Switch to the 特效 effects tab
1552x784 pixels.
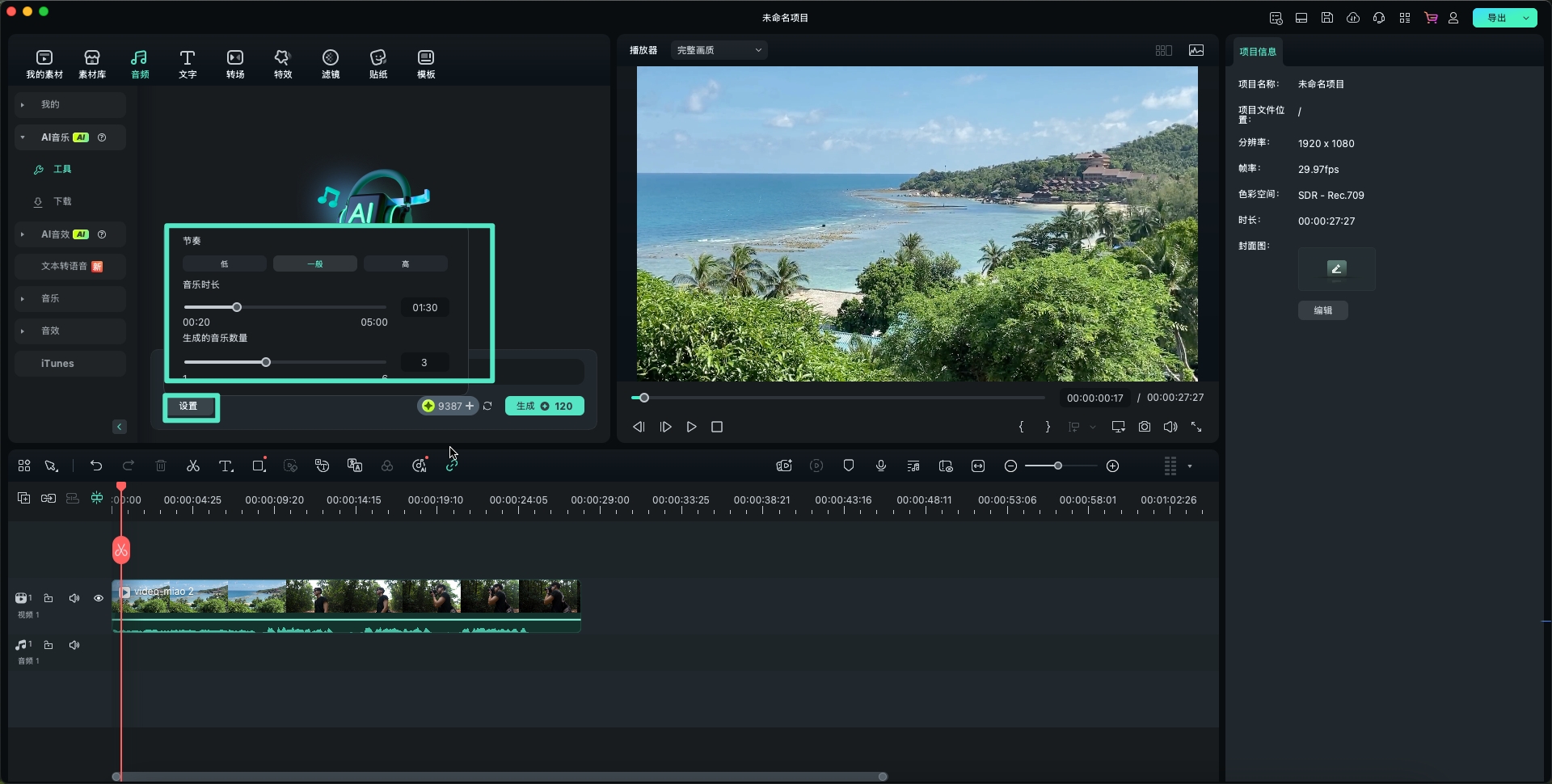(283, 64)
